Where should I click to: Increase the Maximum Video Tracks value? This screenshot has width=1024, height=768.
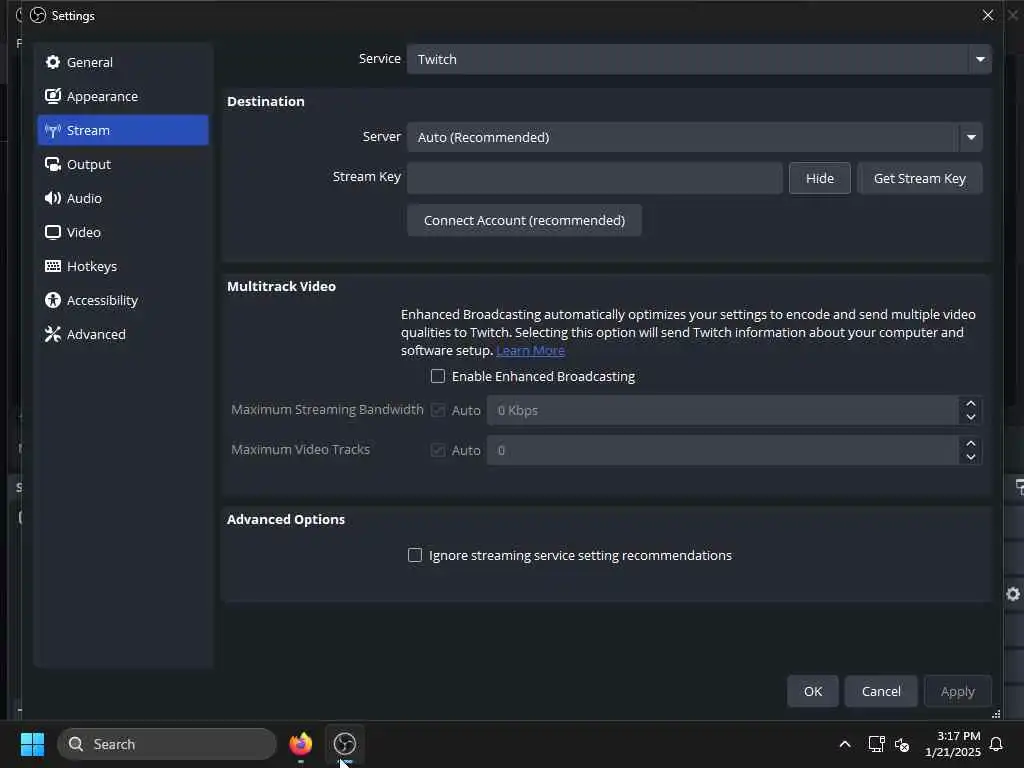point(970,443)
